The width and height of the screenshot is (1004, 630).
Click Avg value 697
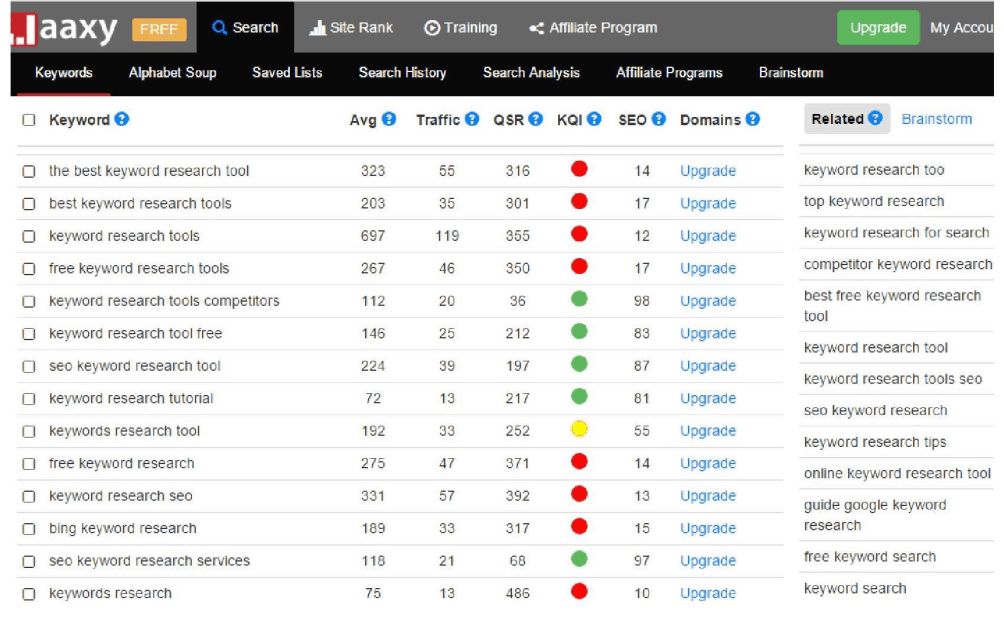point(373,236)
